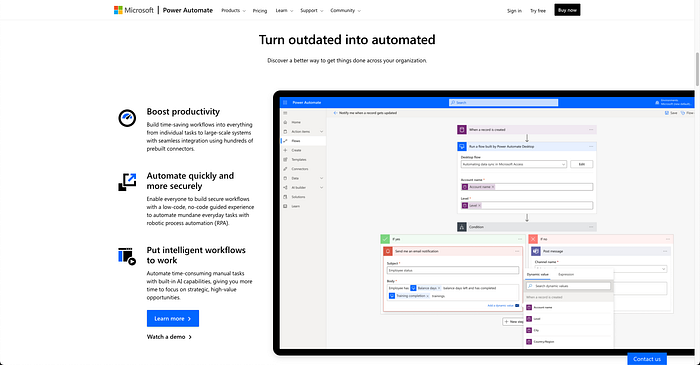Screen dimensions: 700x365
Task: Click the Contact us button
Action: click(647, 359)
